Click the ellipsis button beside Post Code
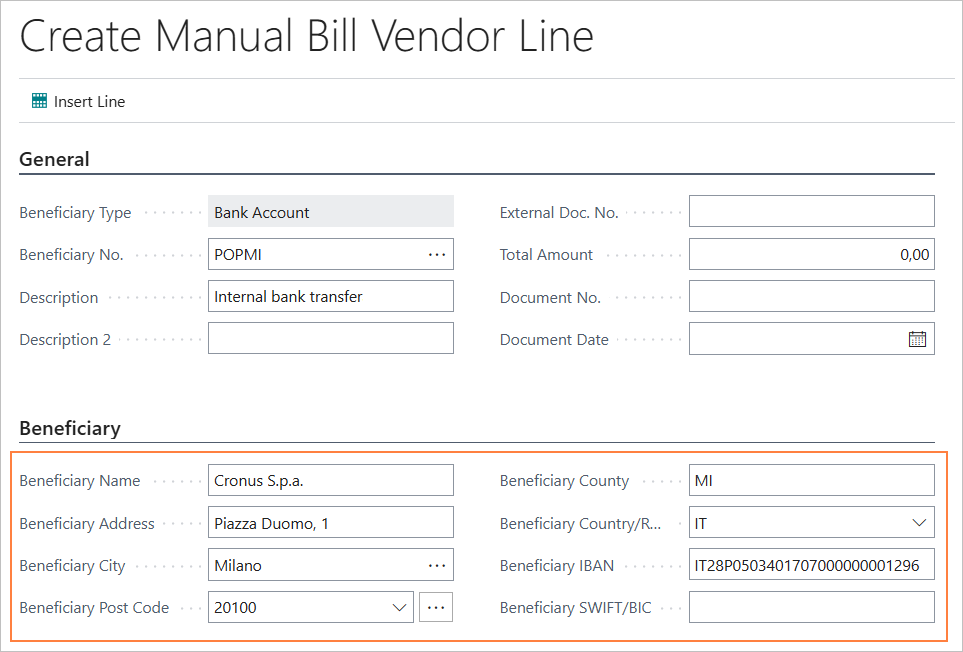 (436, 607)
